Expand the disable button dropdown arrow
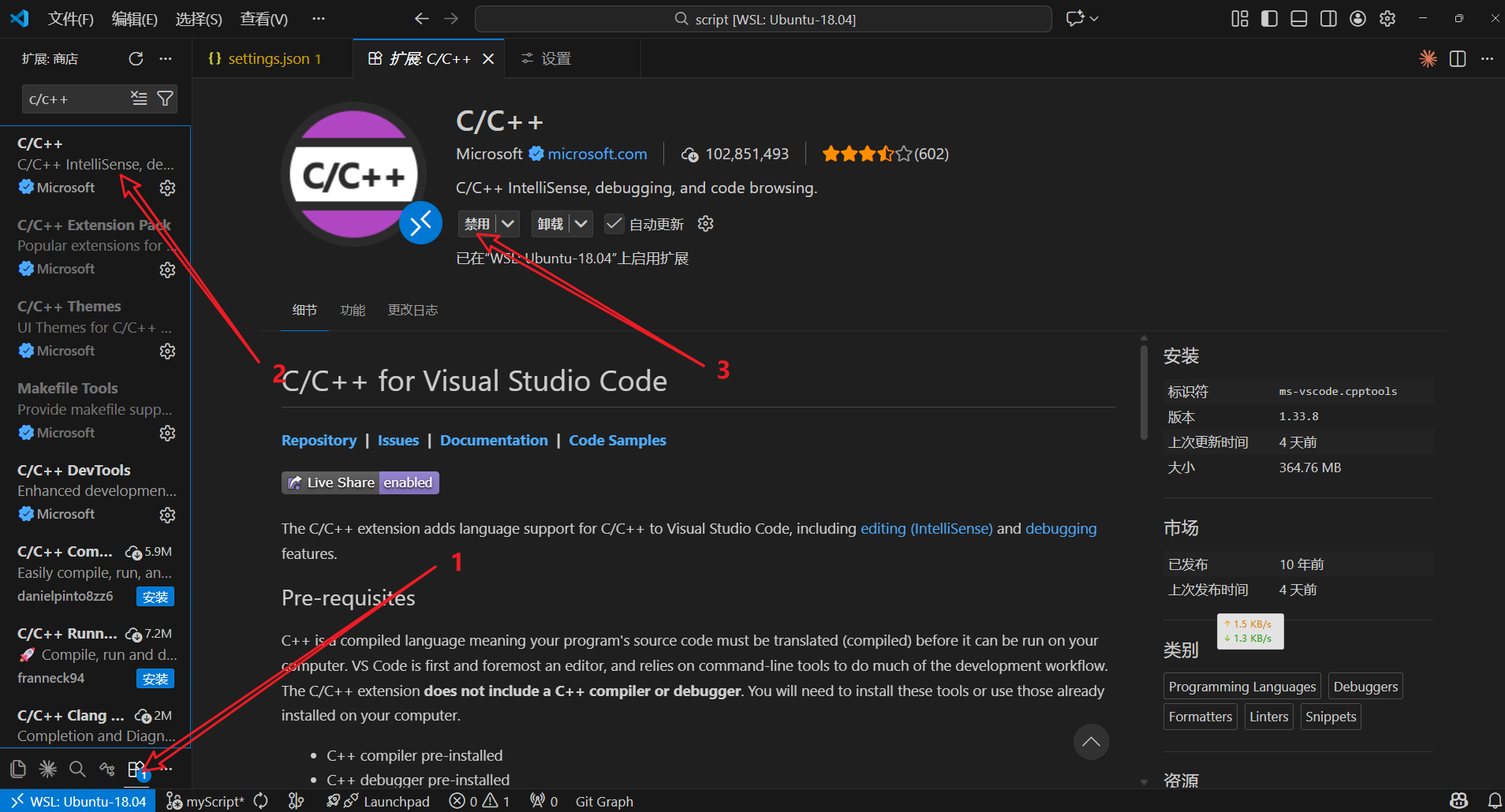The width and height of the screenshot is (1505, 812). (508, 224)
